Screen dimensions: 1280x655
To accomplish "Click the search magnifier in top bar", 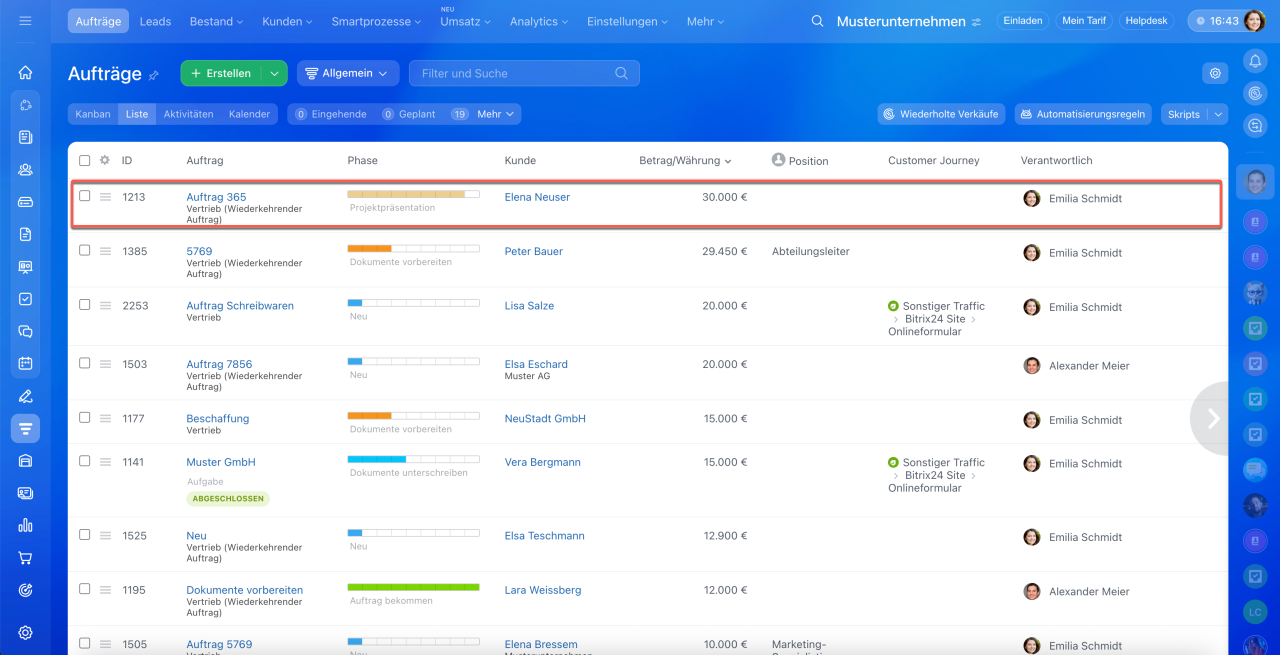I will (x=817, y=21).
